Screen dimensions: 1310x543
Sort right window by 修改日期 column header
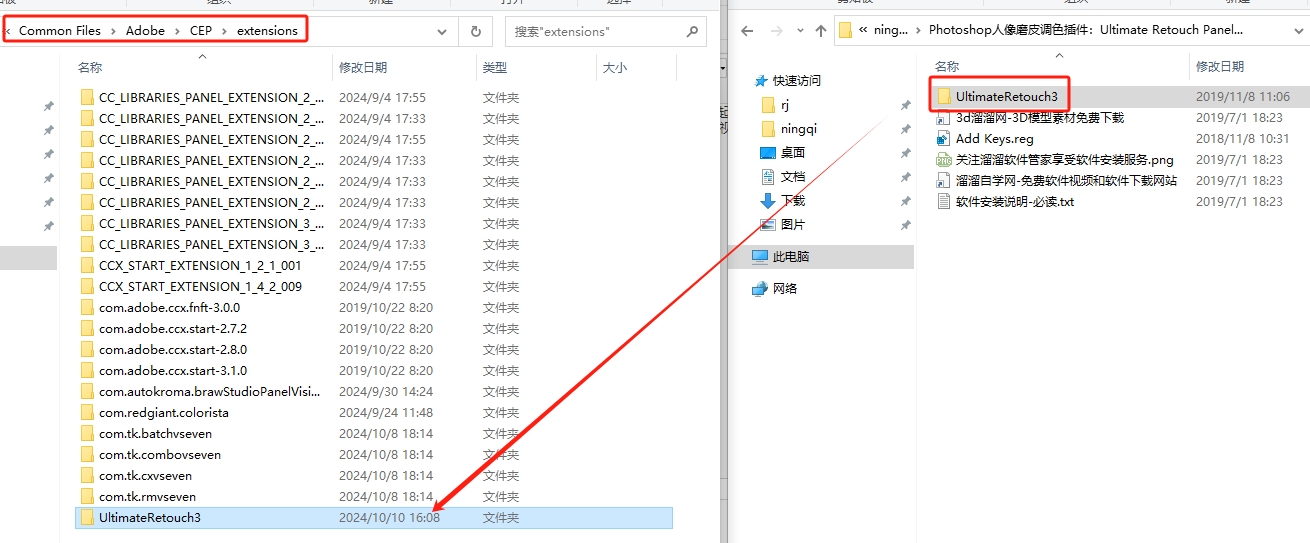coord(1221,66)
